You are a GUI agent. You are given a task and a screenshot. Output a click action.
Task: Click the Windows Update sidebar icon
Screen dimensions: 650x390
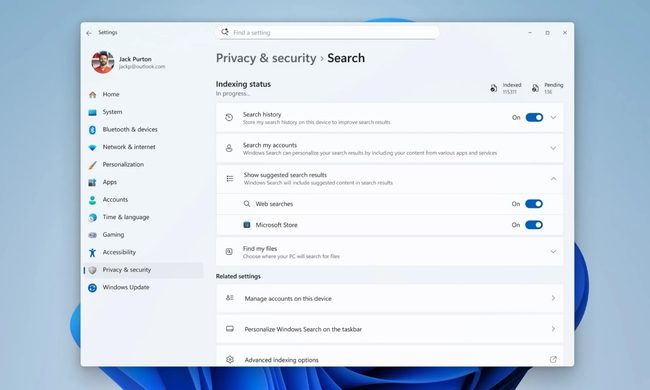click(x=92, y=288)
